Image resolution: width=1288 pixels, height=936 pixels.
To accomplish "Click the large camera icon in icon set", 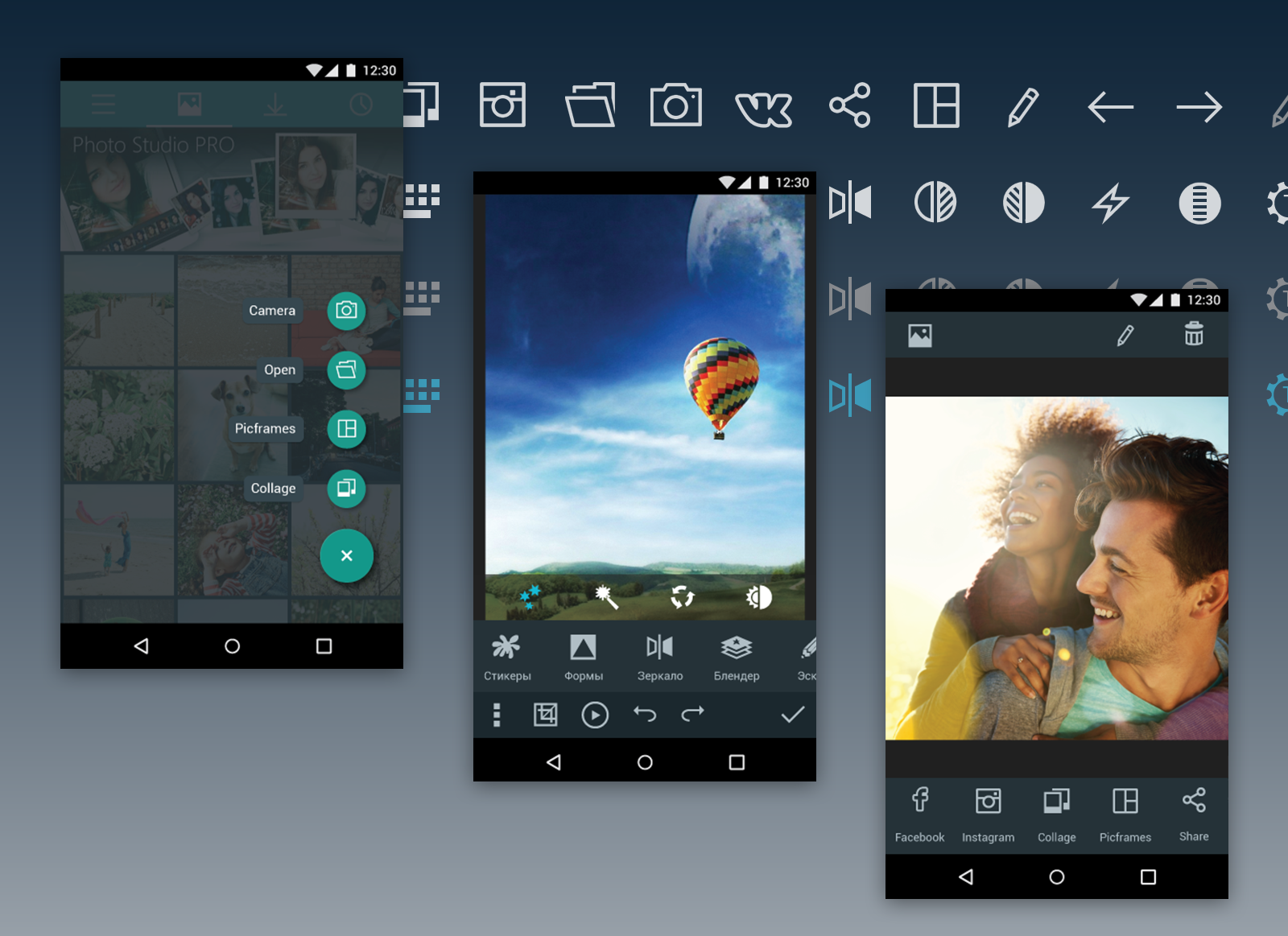I will 675,105.
